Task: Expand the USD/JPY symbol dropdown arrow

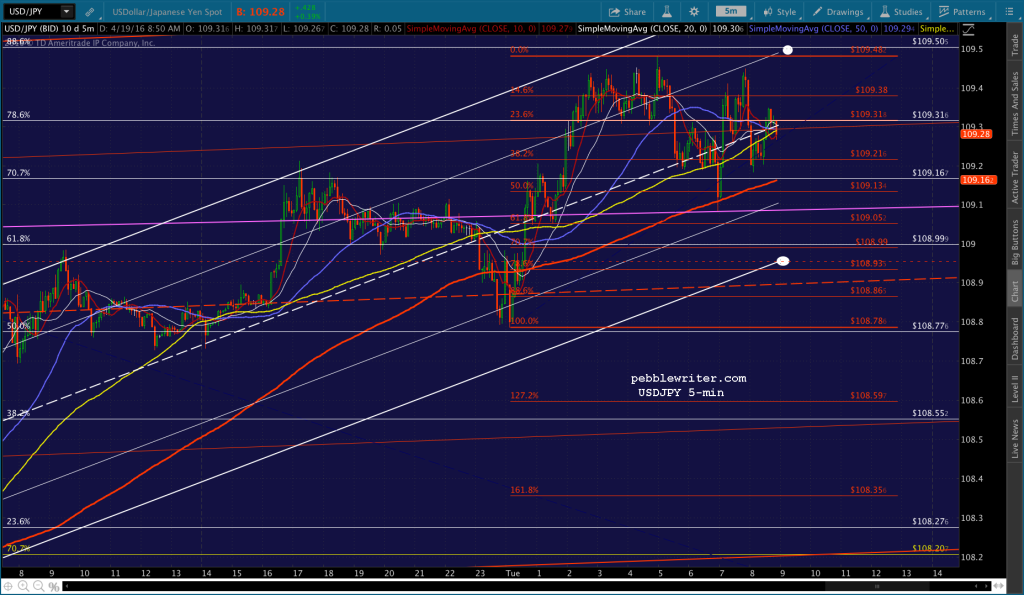Action: click(x=67, y=12)
